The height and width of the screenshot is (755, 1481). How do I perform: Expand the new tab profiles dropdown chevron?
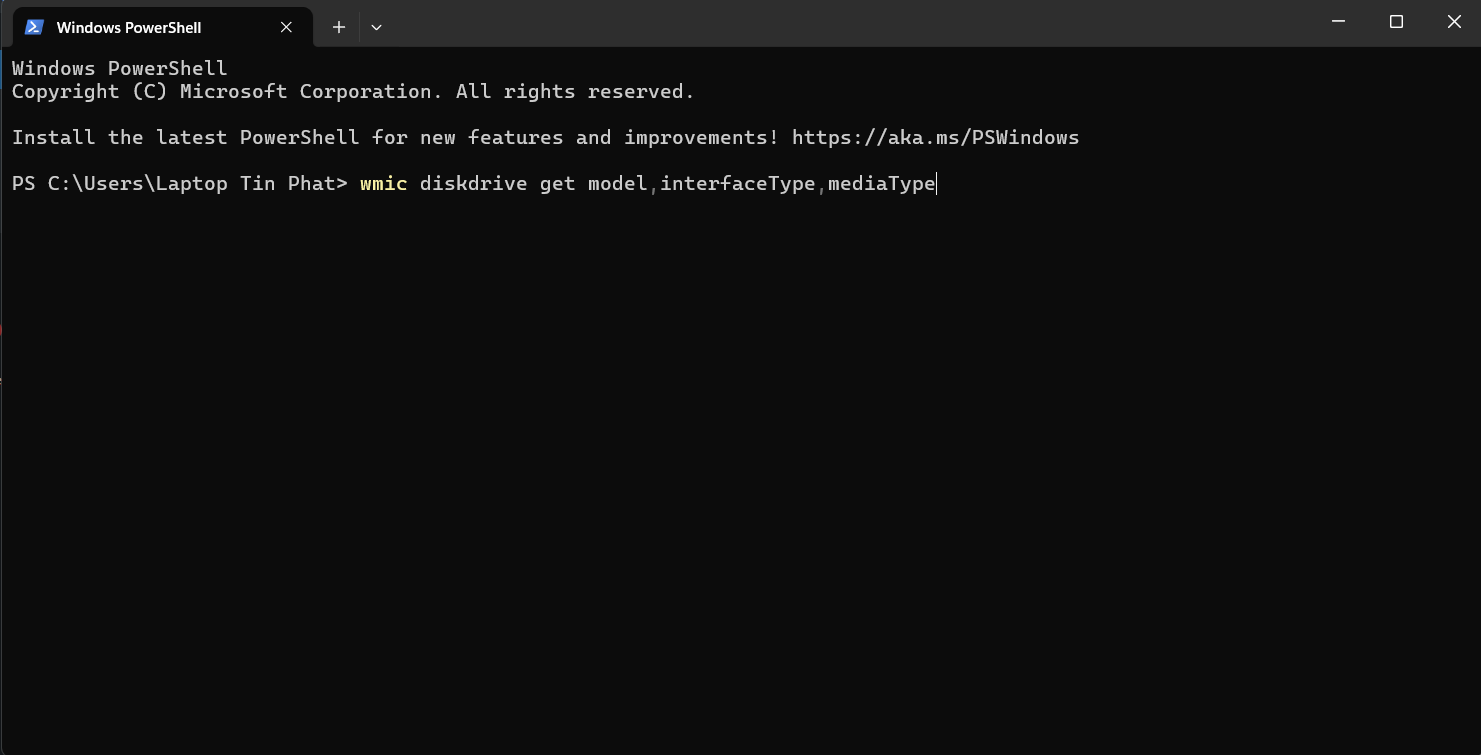pos(376,27)
